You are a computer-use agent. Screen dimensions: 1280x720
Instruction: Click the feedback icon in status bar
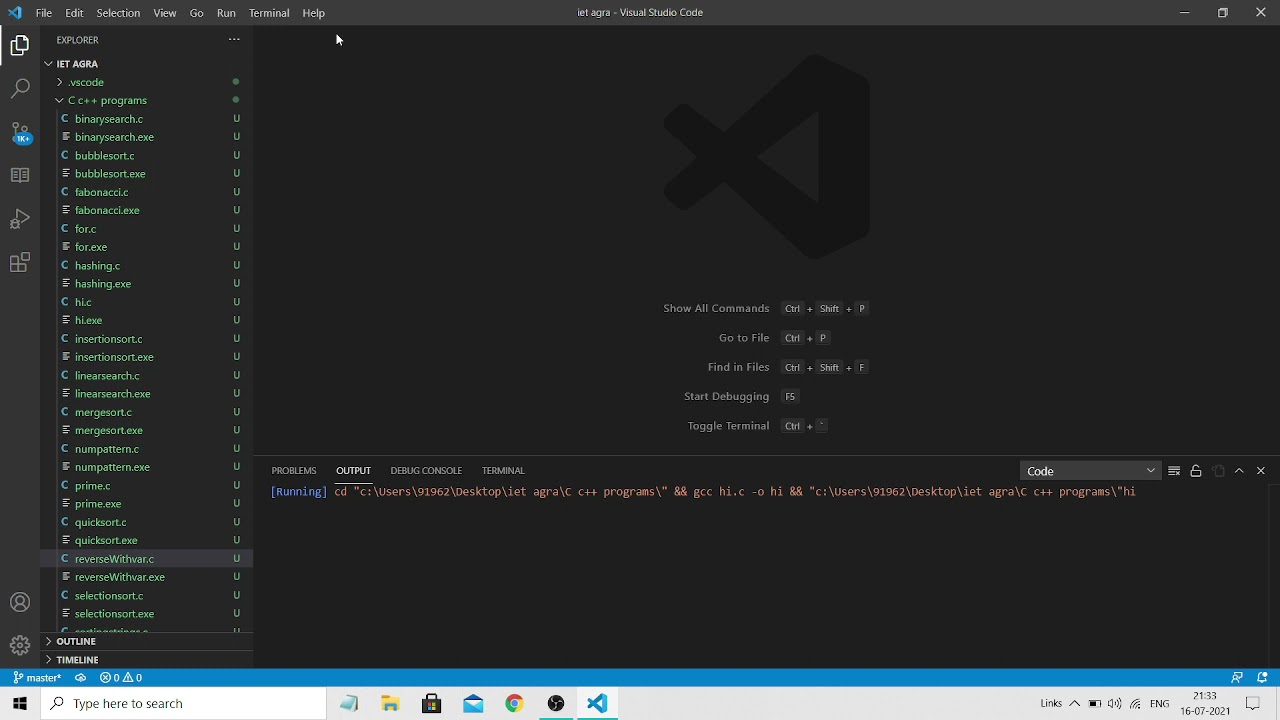pyautogui.click(x=1237, y=678)
